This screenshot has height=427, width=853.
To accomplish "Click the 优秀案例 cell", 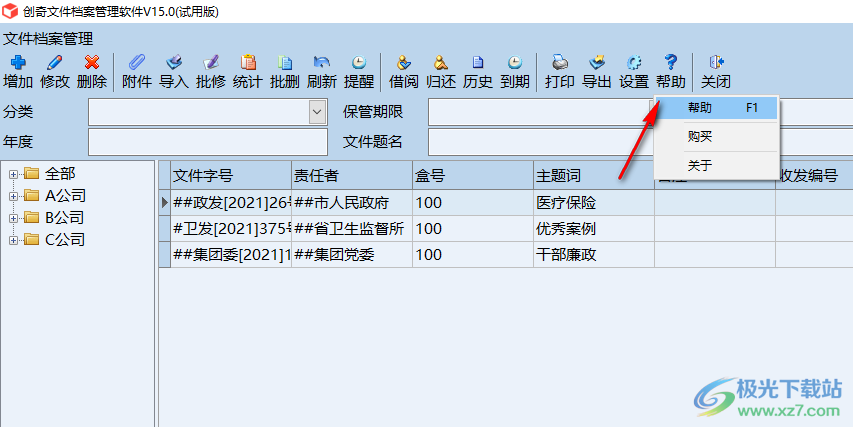I will tap(594, 228).
